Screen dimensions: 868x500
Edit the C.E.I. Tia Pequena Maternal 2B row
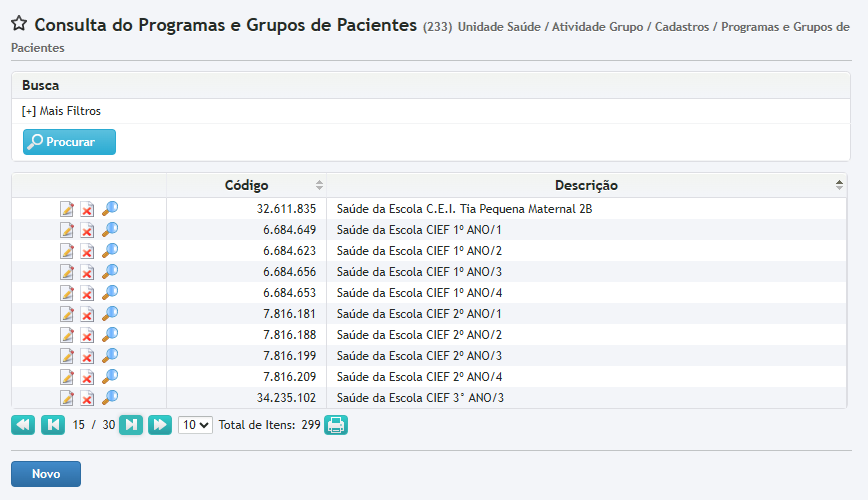(x=67, y=209)
